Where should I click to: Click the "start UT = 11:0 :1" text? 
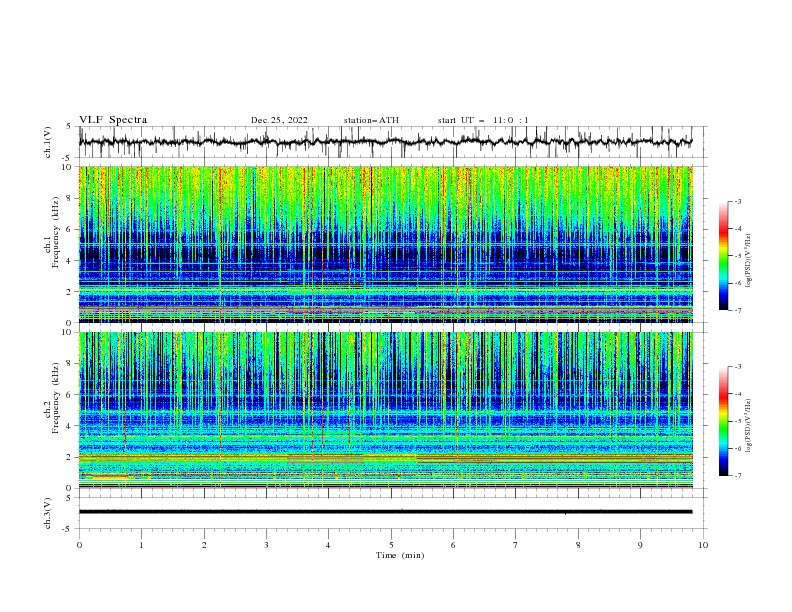coord(483,120)
